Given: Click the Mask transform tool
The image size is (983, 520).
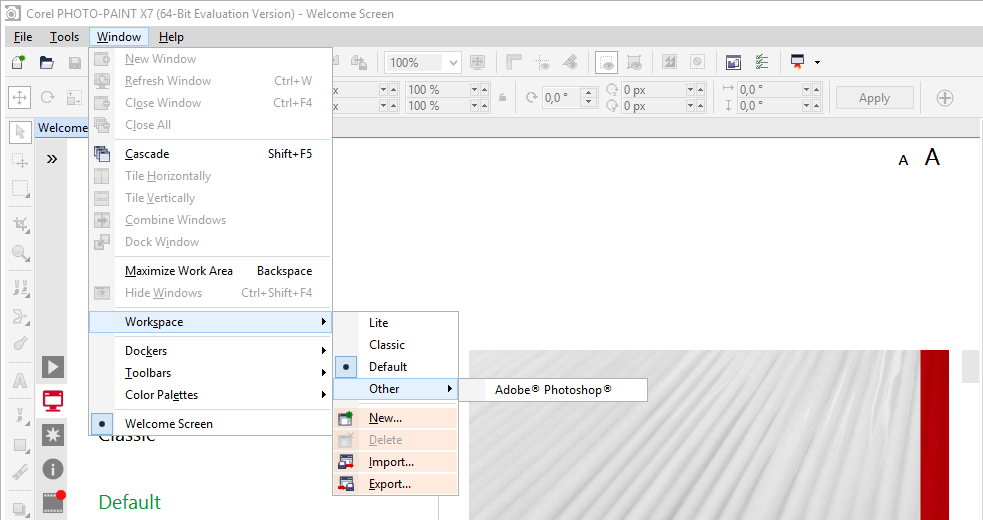Looking at the screenshot, I should tap(20, 161).
